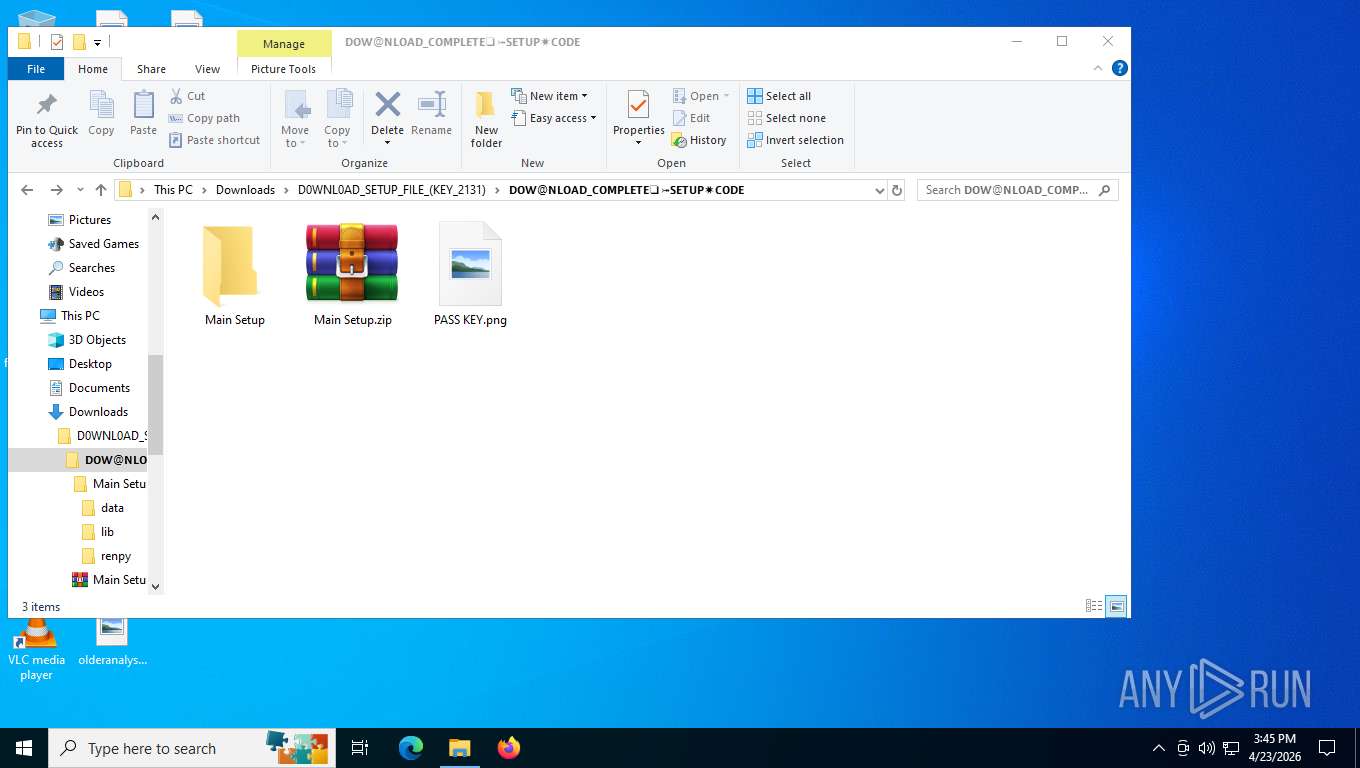Create a New folder
This screenshot has height=768, width=1360.
486,119
